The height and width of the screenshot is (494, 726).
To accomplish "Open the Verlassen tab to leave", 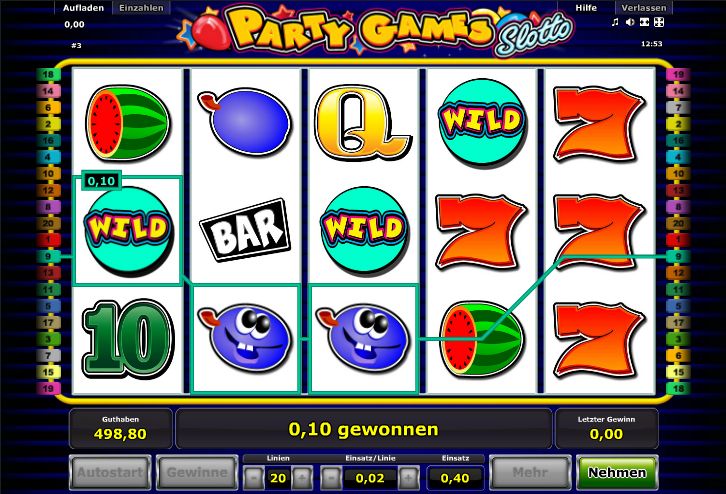I will click(644, 8).
